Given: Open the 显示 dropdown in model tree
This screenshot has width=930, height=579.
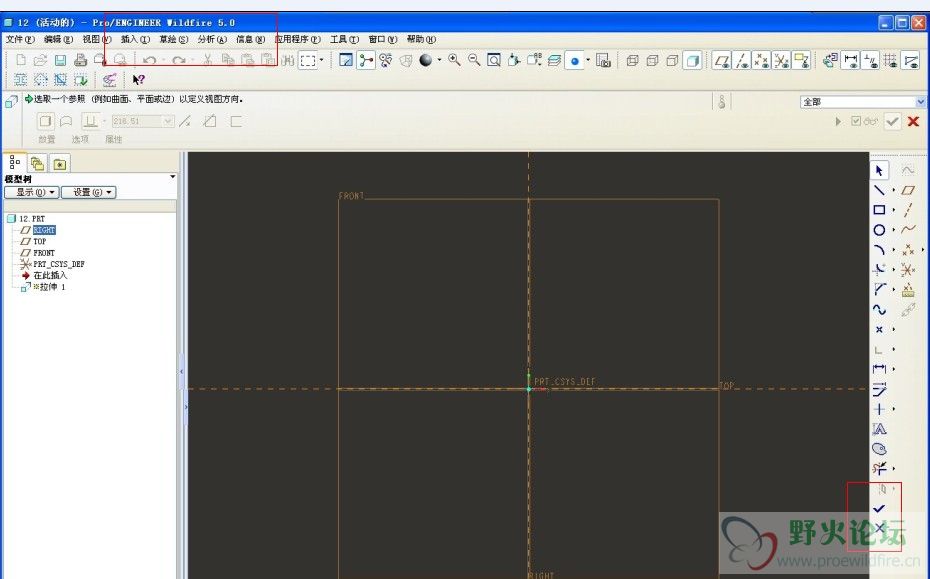Looking at the screenshot, I should [31, 192].
